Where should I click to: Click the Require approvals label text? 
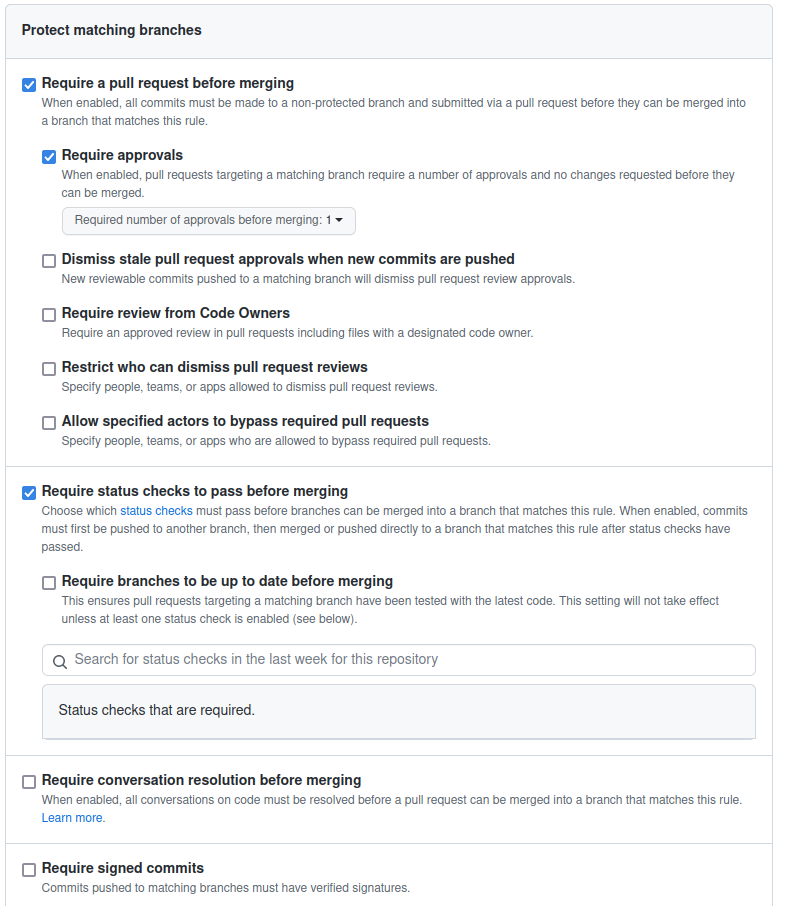click(x=122, y=155)
